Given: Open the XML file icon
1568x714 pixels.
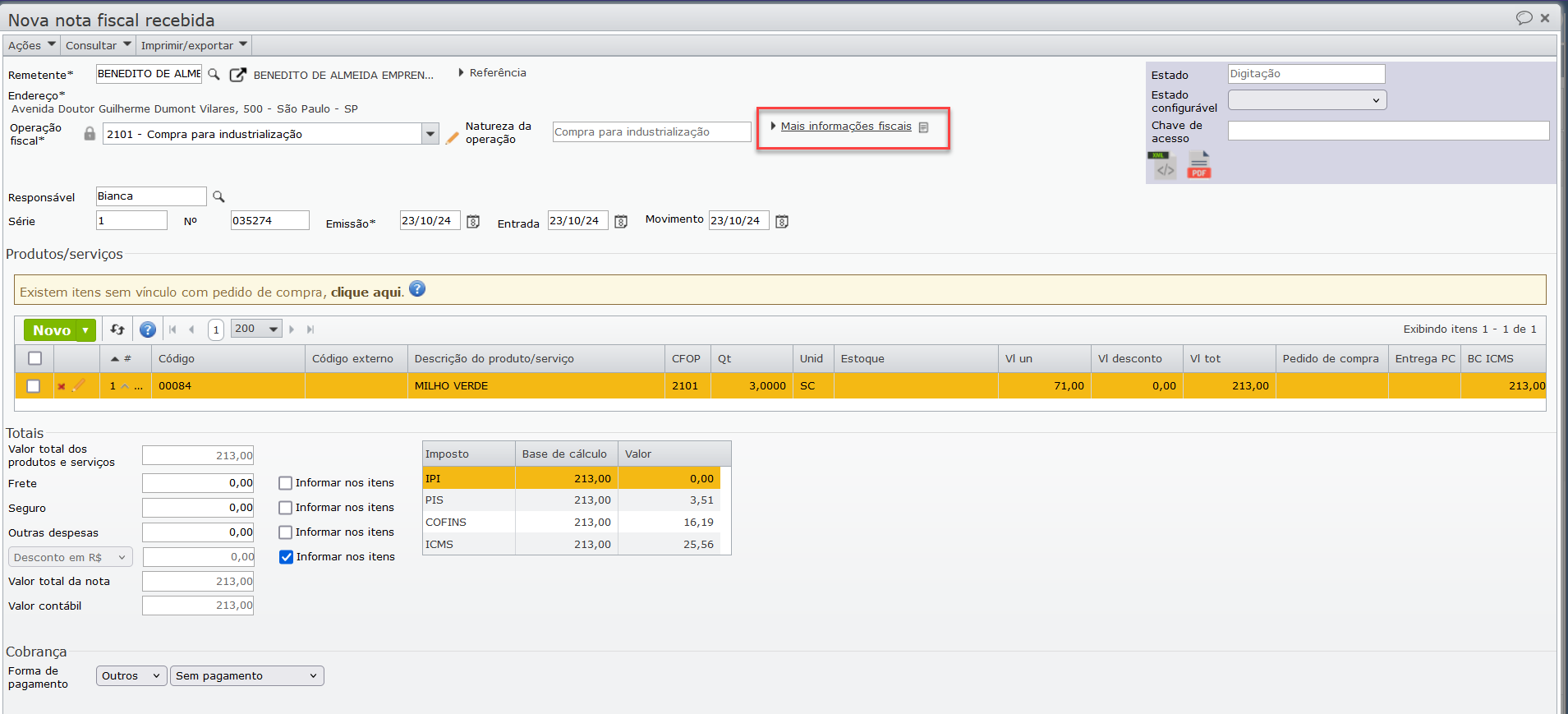Looking at the screenshot, I should coord(1164,165).
